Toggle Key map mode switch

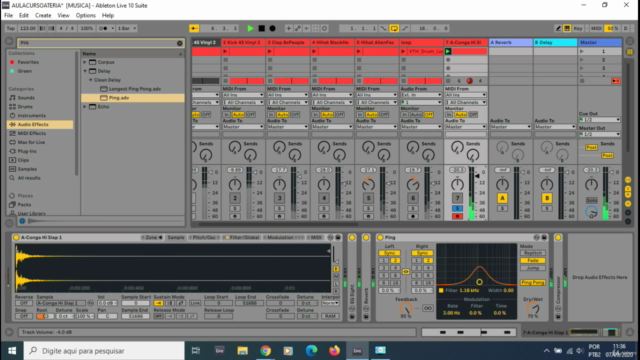click(x=578, y=28)
